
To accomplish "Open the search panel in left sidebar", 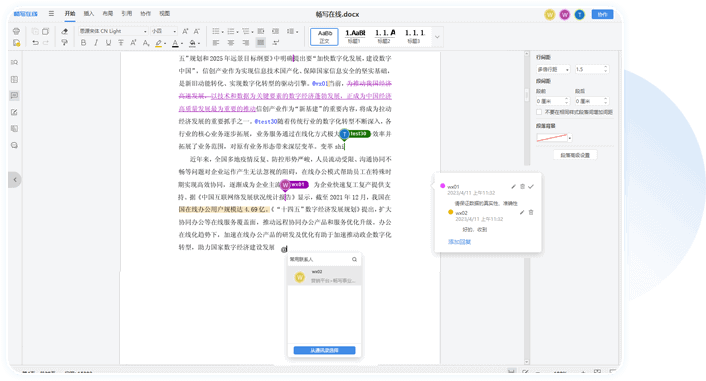I will [x=14, y=63].
